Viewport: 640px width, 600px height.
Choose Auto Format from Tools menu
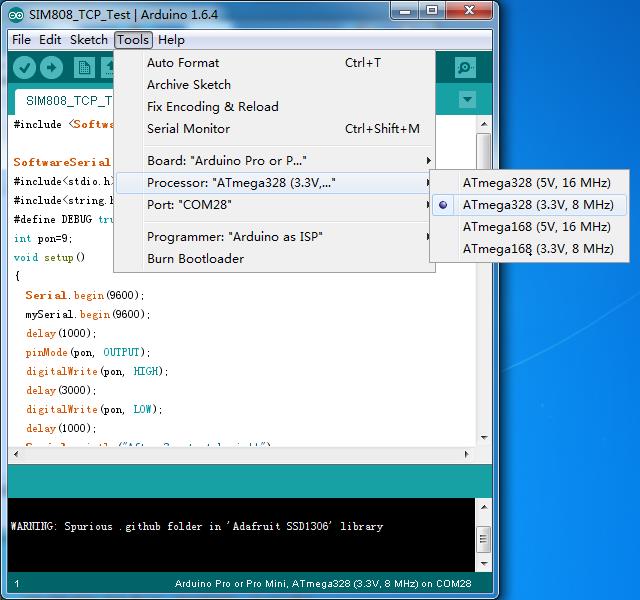tap(275, 63)
